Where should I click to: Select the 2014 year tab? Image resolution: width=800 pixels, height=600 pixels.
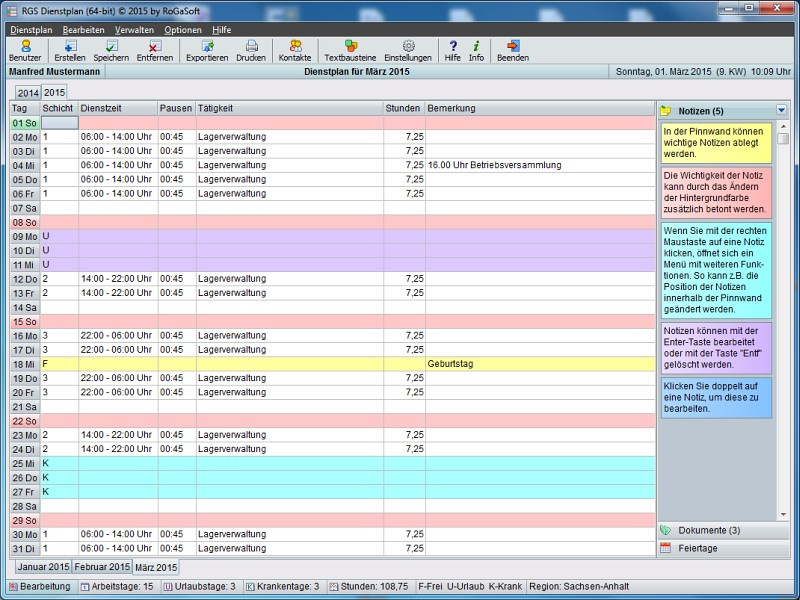(27, 92)
